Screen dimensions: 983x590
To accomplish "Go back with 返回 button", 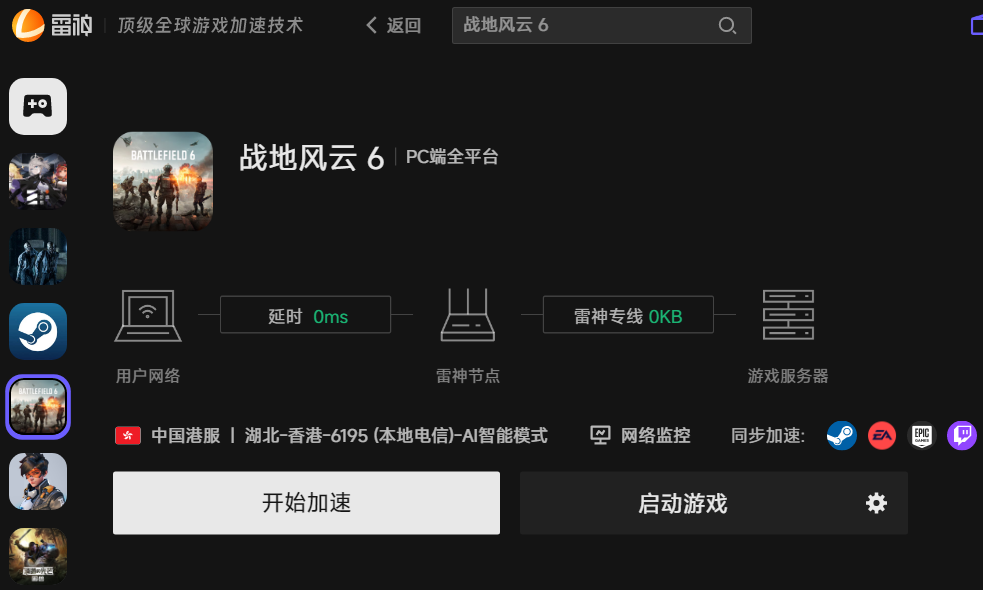I will (x=393, y=26).
